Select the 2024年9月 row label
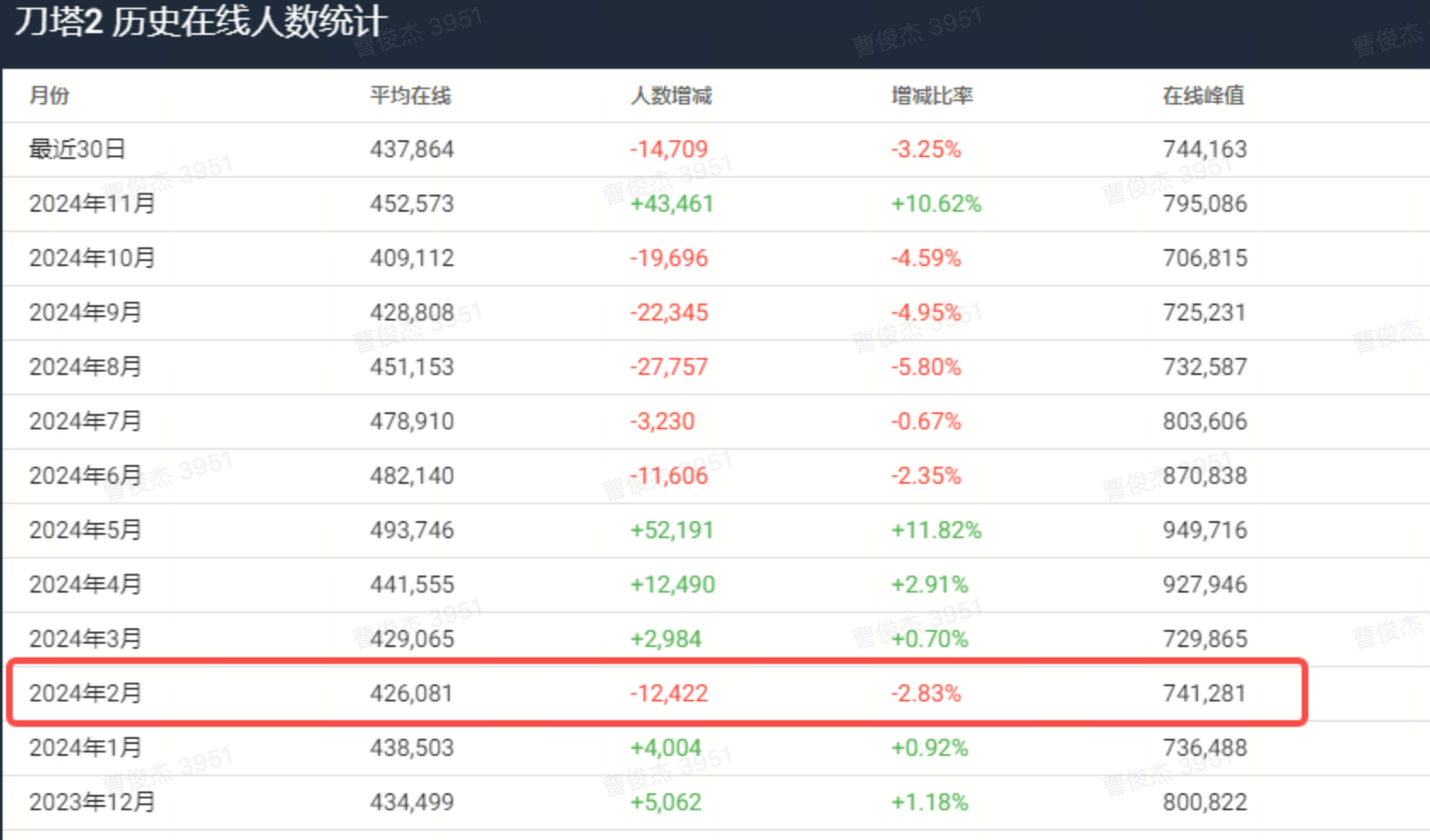 point(85,313)
